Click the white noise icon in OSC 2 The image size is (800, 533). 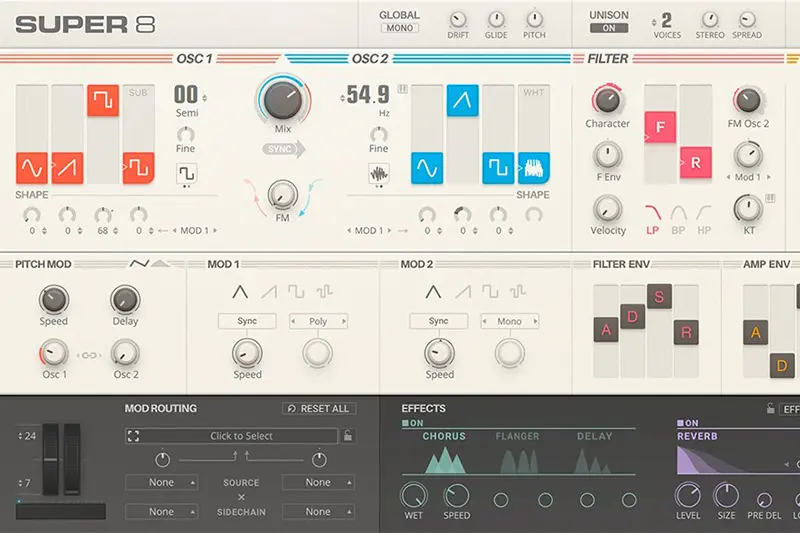click(x=533, y=167)
